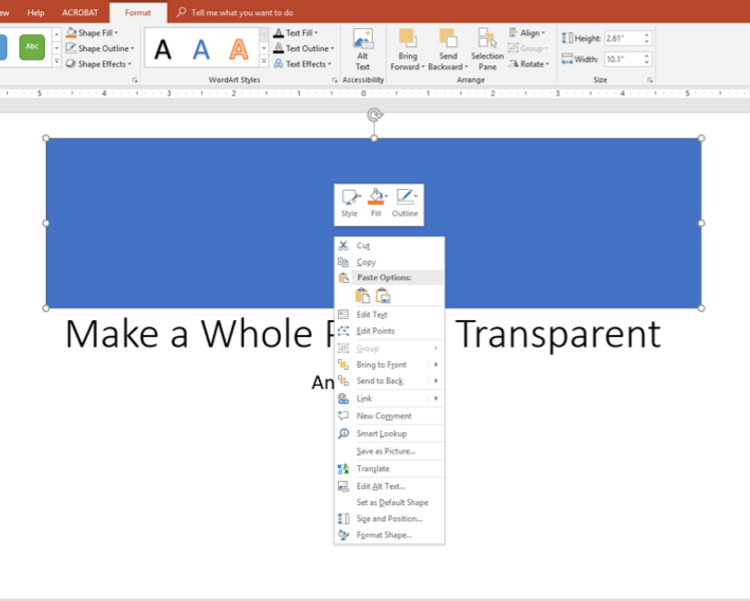Apply the orange outlined WordArt A style
750x601 pixels.
click(239, 49)
